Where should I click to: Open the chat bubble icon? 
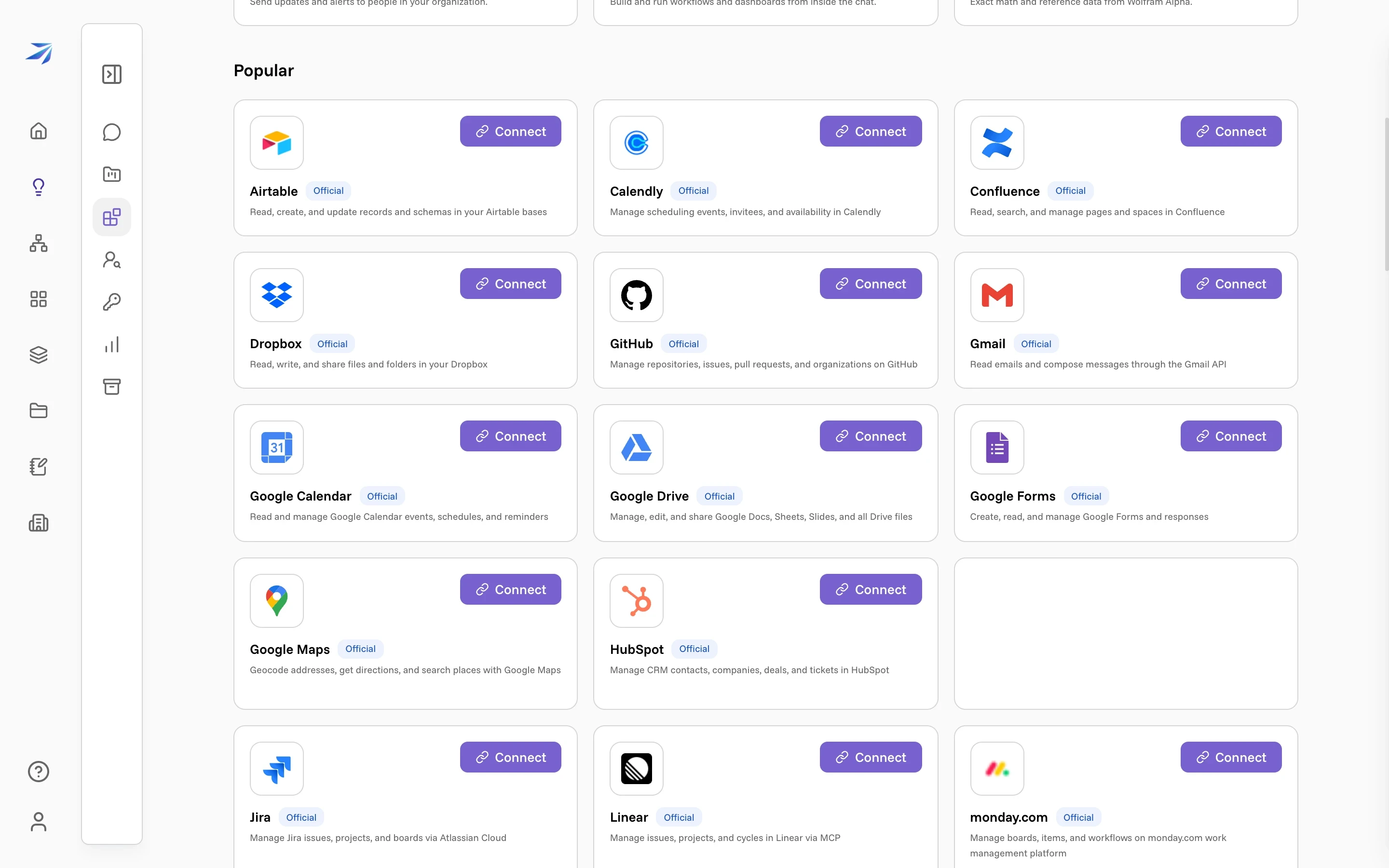click(x=112, y=132)
